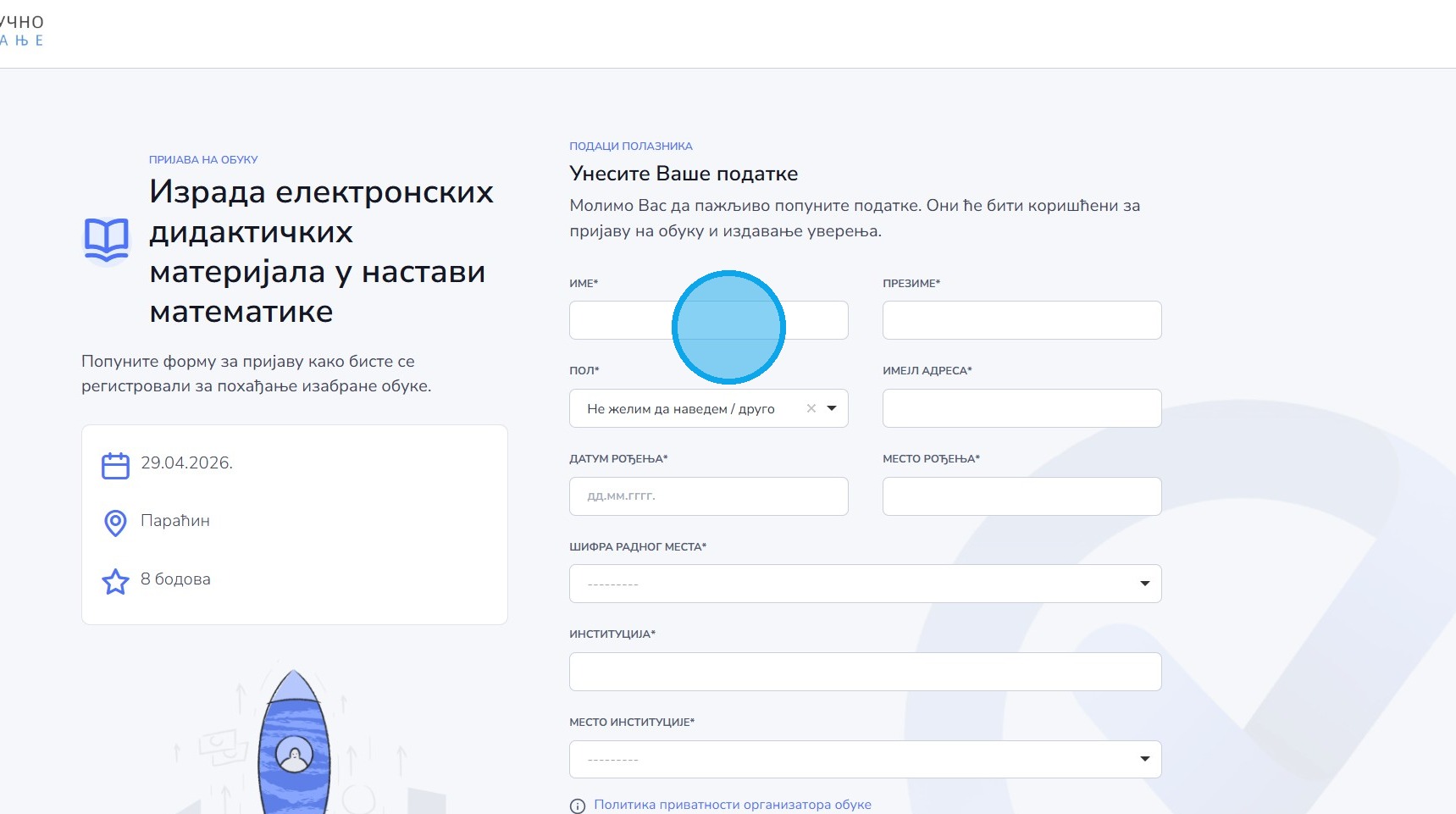Click the info icon beside privacy policy
This screenshot has height=814, width=1456.
578,806
